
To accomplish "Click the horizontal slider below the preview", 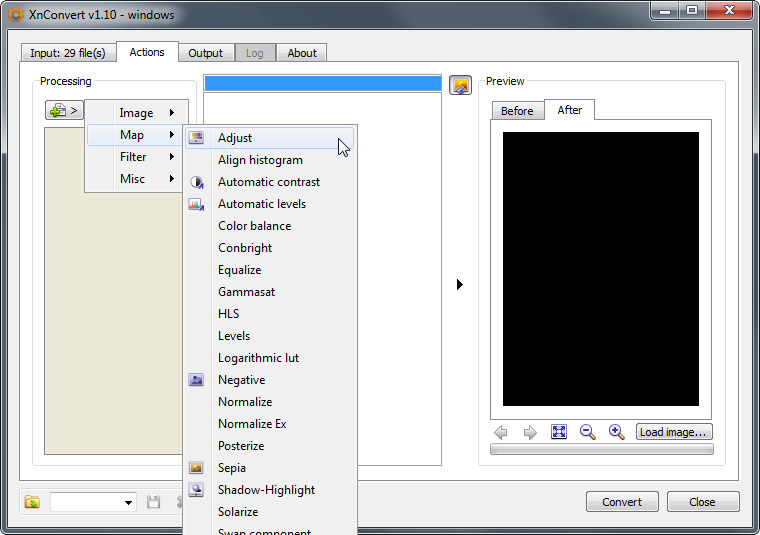I will click(x=601, y=450).
